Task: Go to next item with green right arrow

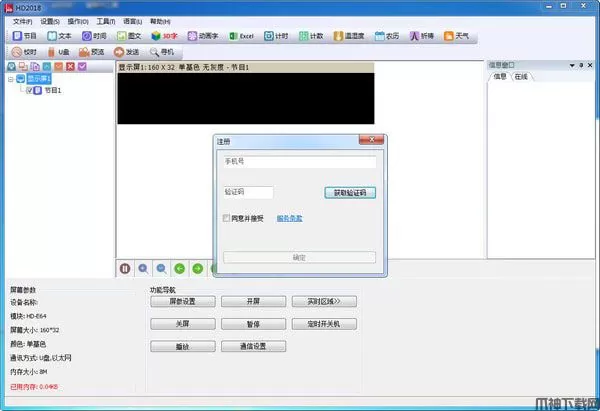Action: (198, 269)
